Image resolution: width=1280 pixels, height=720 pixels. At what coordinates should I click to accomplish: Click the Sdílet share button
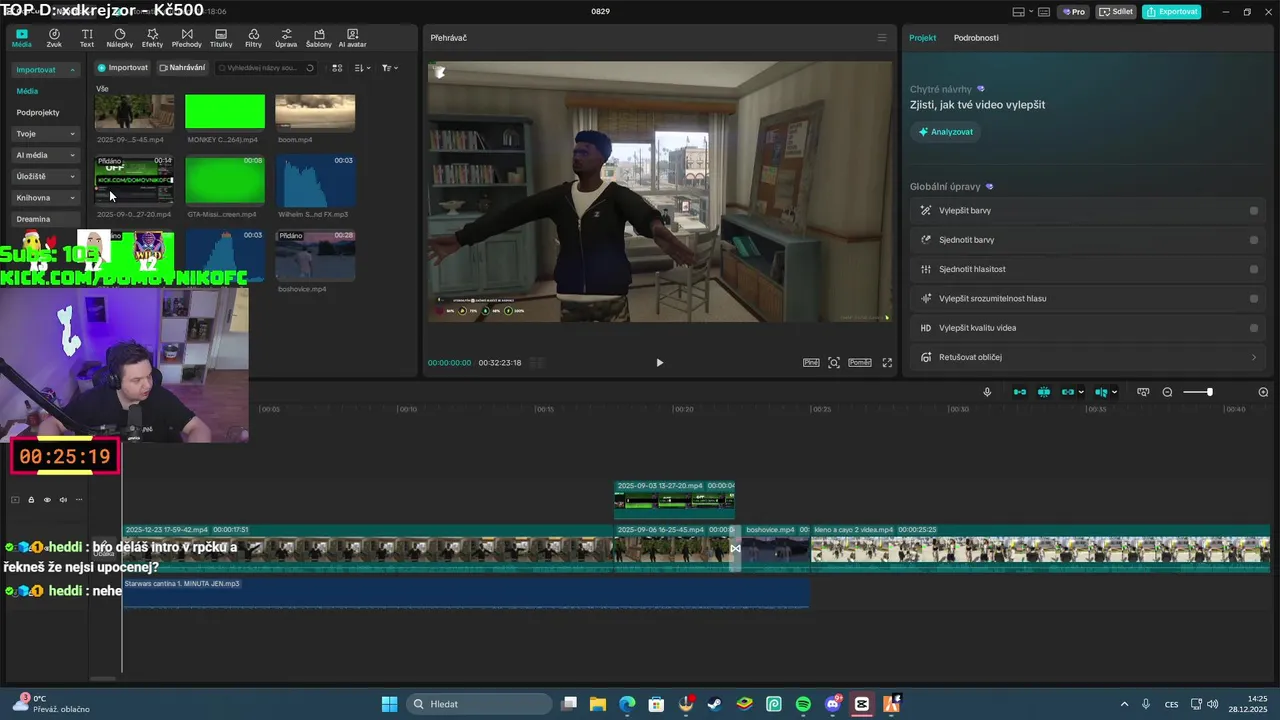point(1116,12)
